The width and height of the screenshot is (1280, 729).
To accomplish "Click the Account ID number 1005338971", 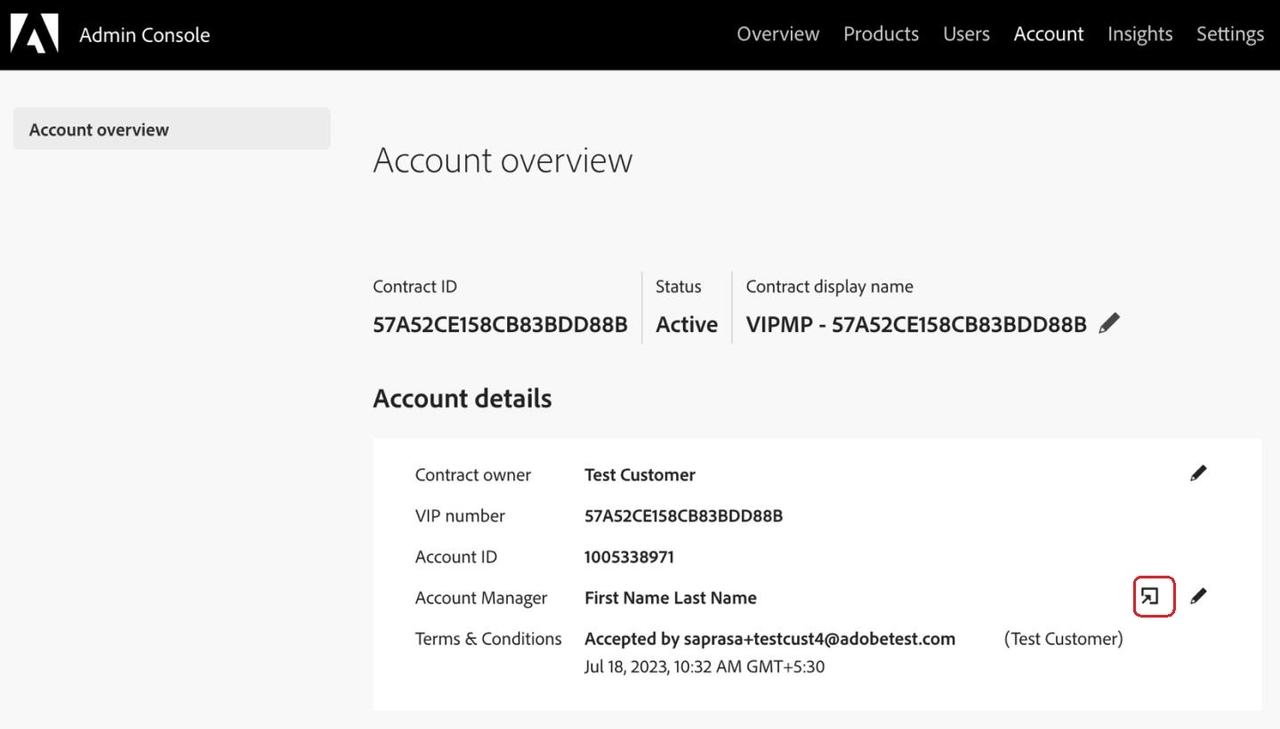I will (629, 557).
